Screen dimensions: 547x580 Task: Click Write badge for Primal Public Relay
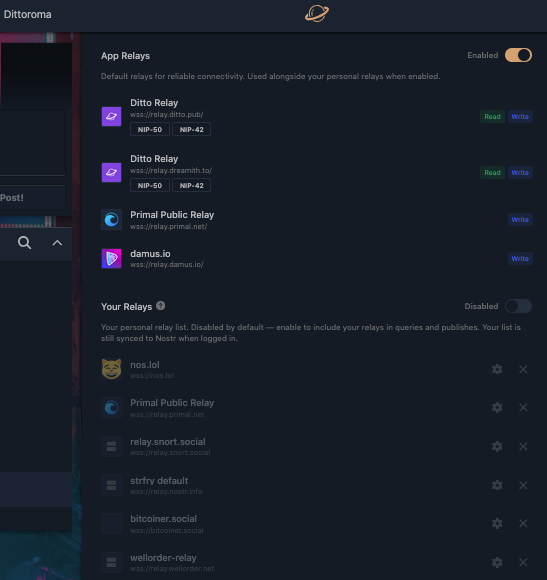pos(520,220)
